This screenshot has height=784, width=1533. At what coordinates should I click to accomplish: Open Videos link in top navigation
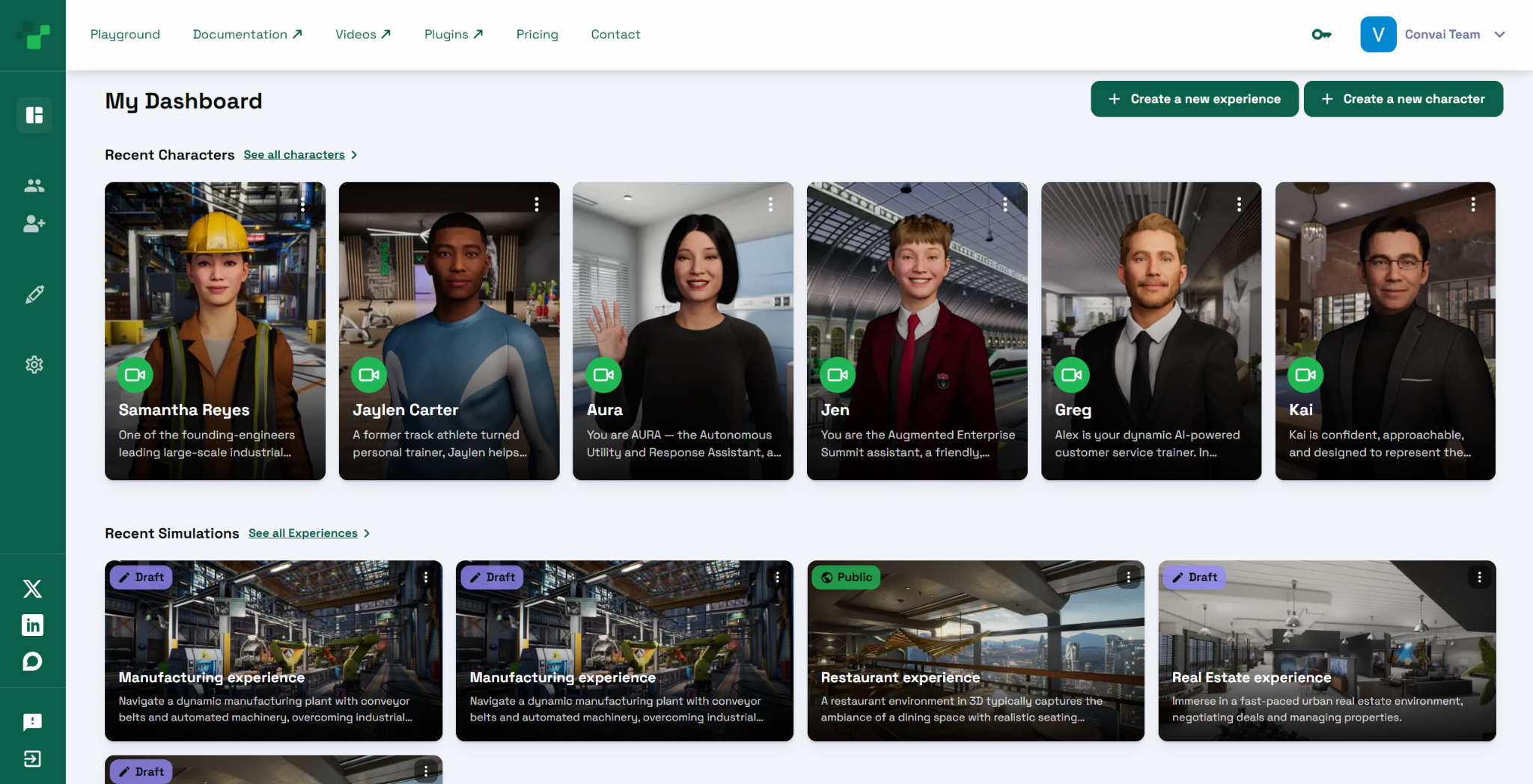click(x=363, y=34)
